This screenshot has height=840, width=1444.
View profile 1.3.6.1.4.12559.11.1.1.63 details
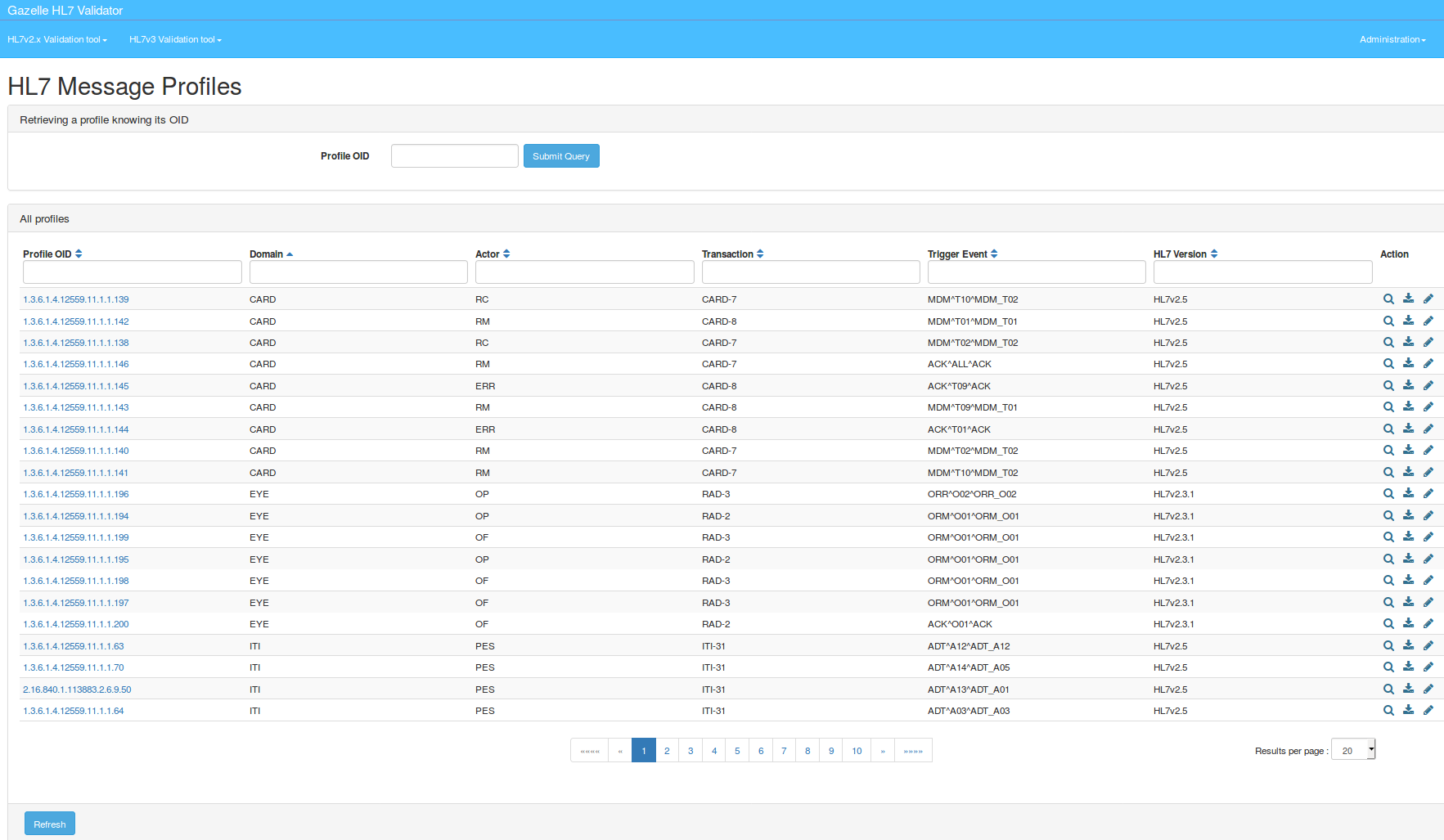[x=1388, y=646]
